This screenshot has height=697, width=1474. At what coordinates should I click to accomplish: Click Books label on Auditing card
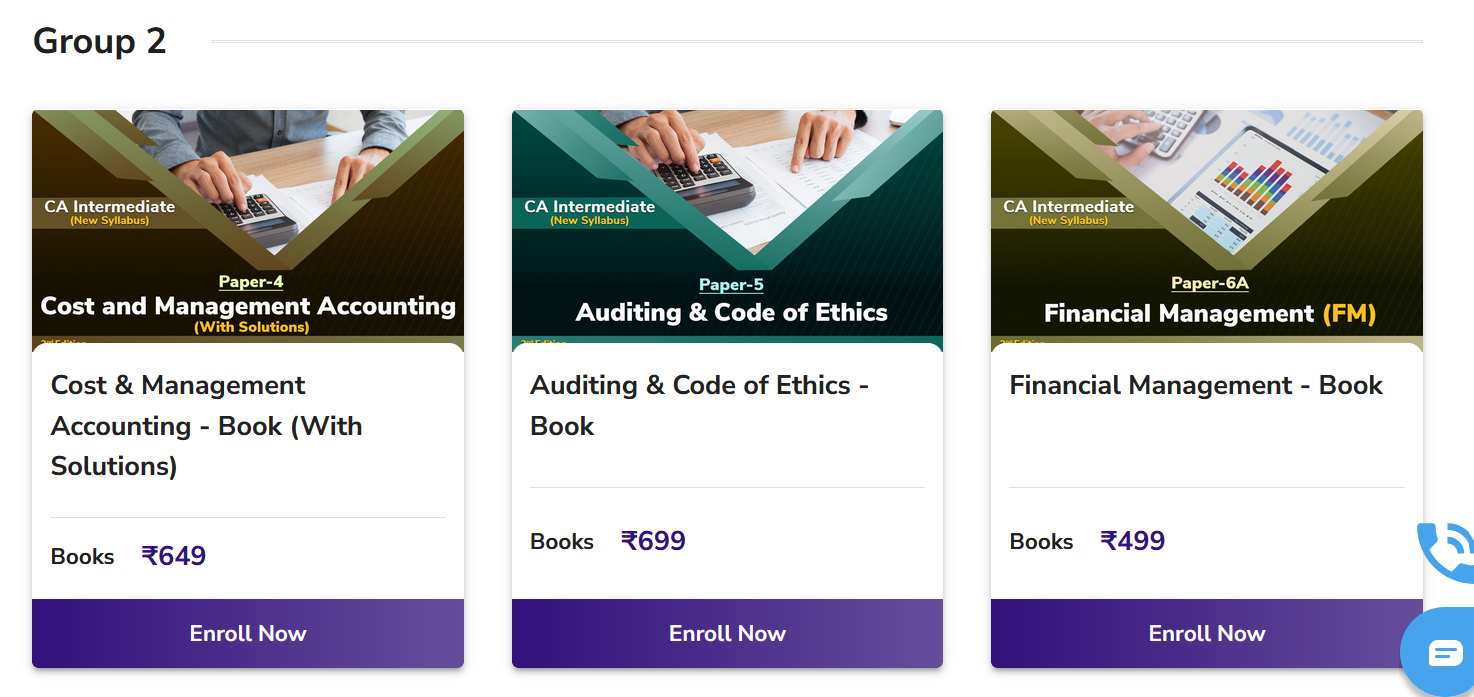[x=562, y=542]
